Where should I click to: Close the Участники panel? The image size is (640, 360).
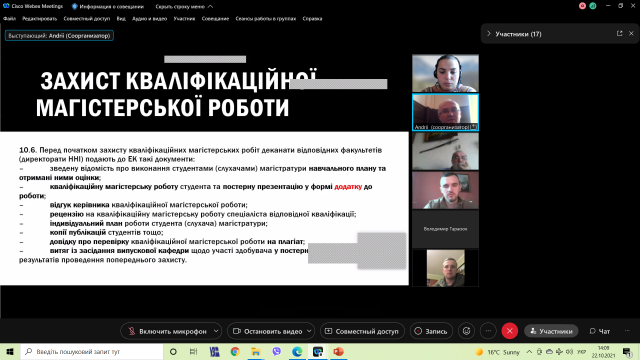pos(631,33)
